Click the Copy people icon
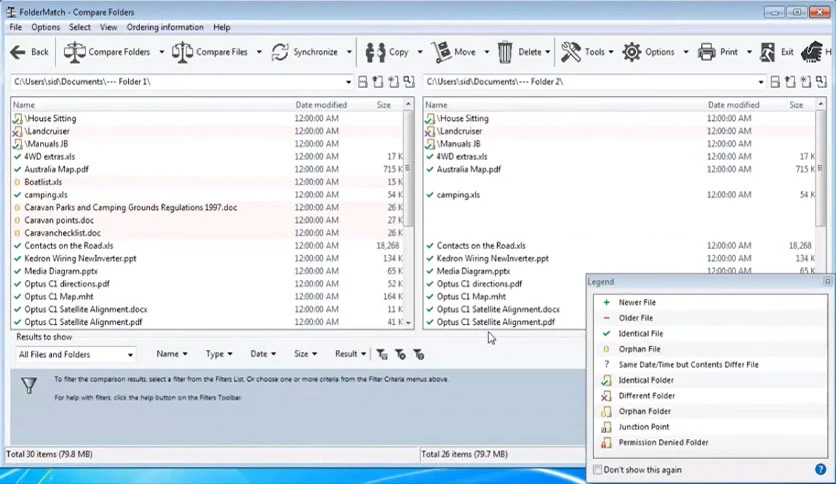Screen dimensions: 836x484 (375, 52)
